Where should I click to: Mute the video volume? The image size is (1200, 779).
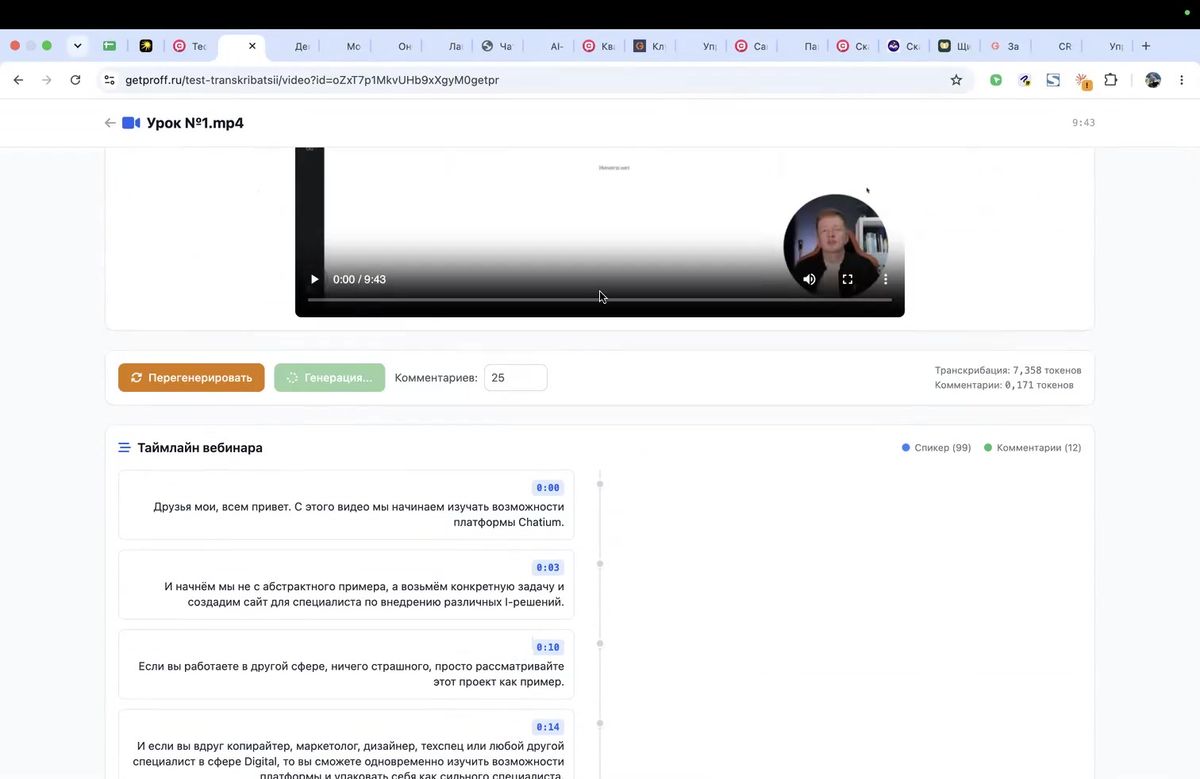(x=810, y=280)
